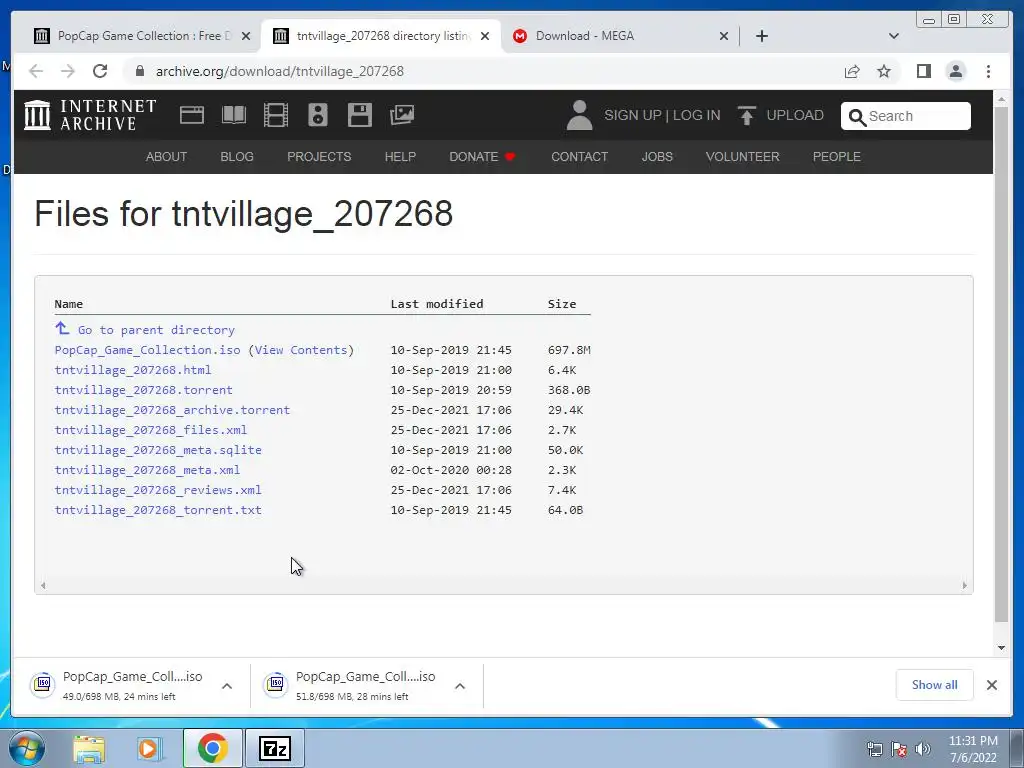
Task: Close the downloads bar
Action: pyautogui.click(x=991, y=684)
